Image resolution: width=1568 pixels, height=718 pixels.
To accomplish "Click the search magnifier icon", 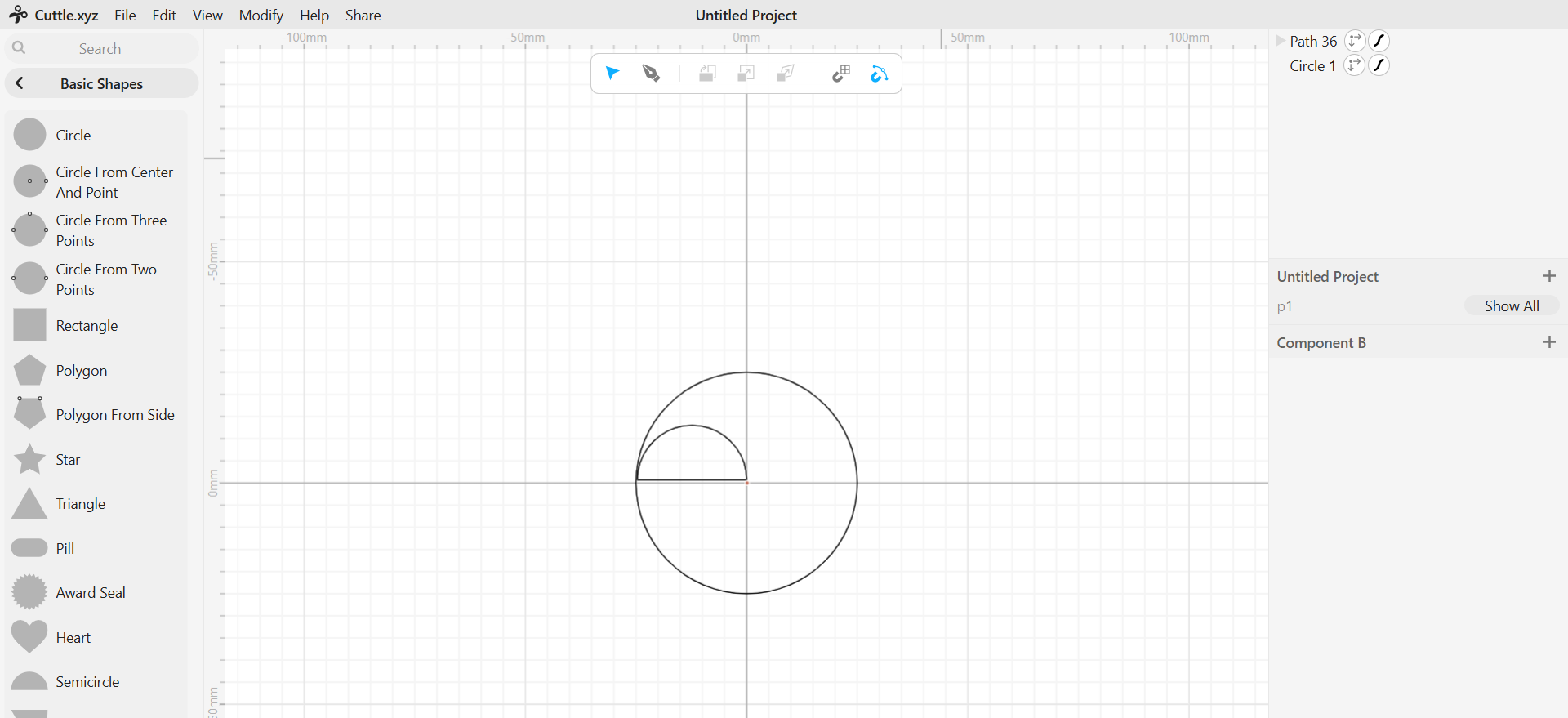I will 19,48.
